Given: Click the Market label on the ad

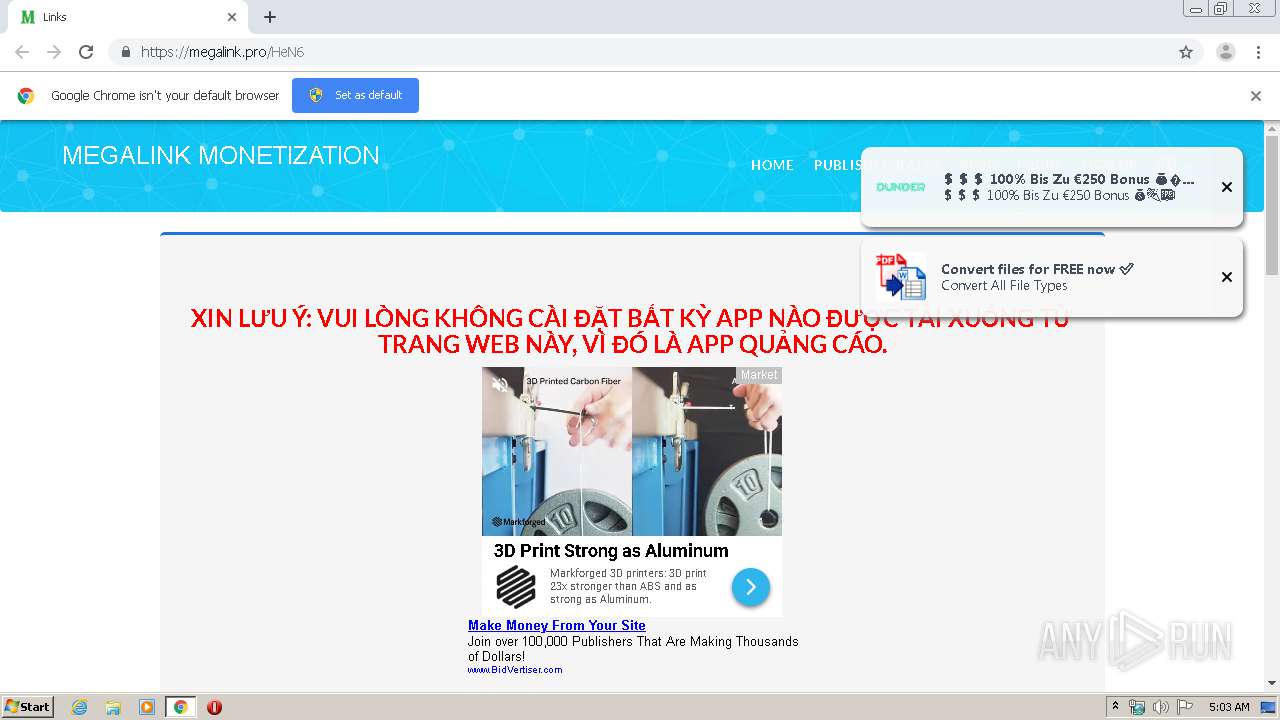Looking at the screenshot, I should (759, 375).
